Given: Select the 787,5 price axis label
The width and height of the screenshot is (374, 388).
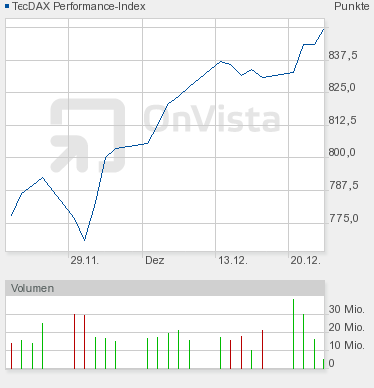Looking at the screenshot, I should 344,185.
